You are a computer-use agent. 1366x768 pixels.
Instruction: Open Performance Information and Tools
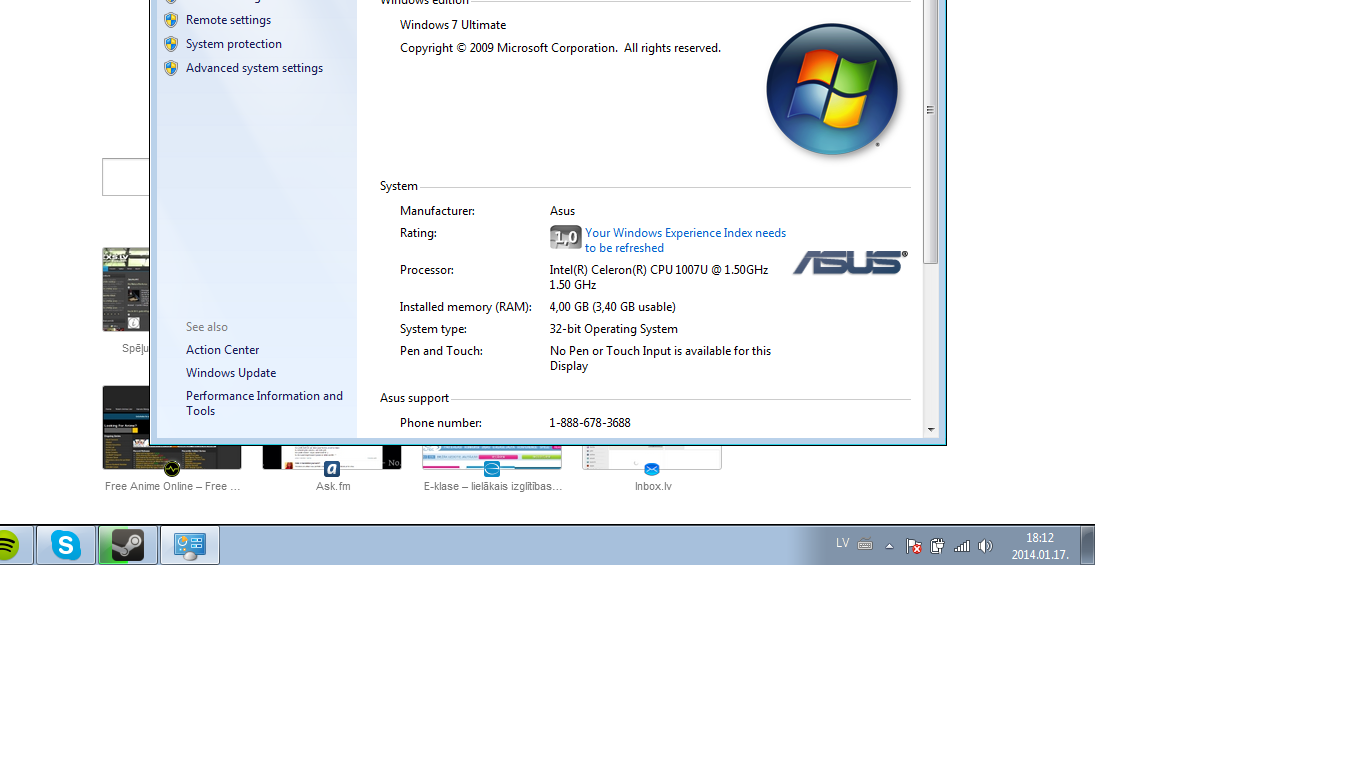click(x=264, y=403)
